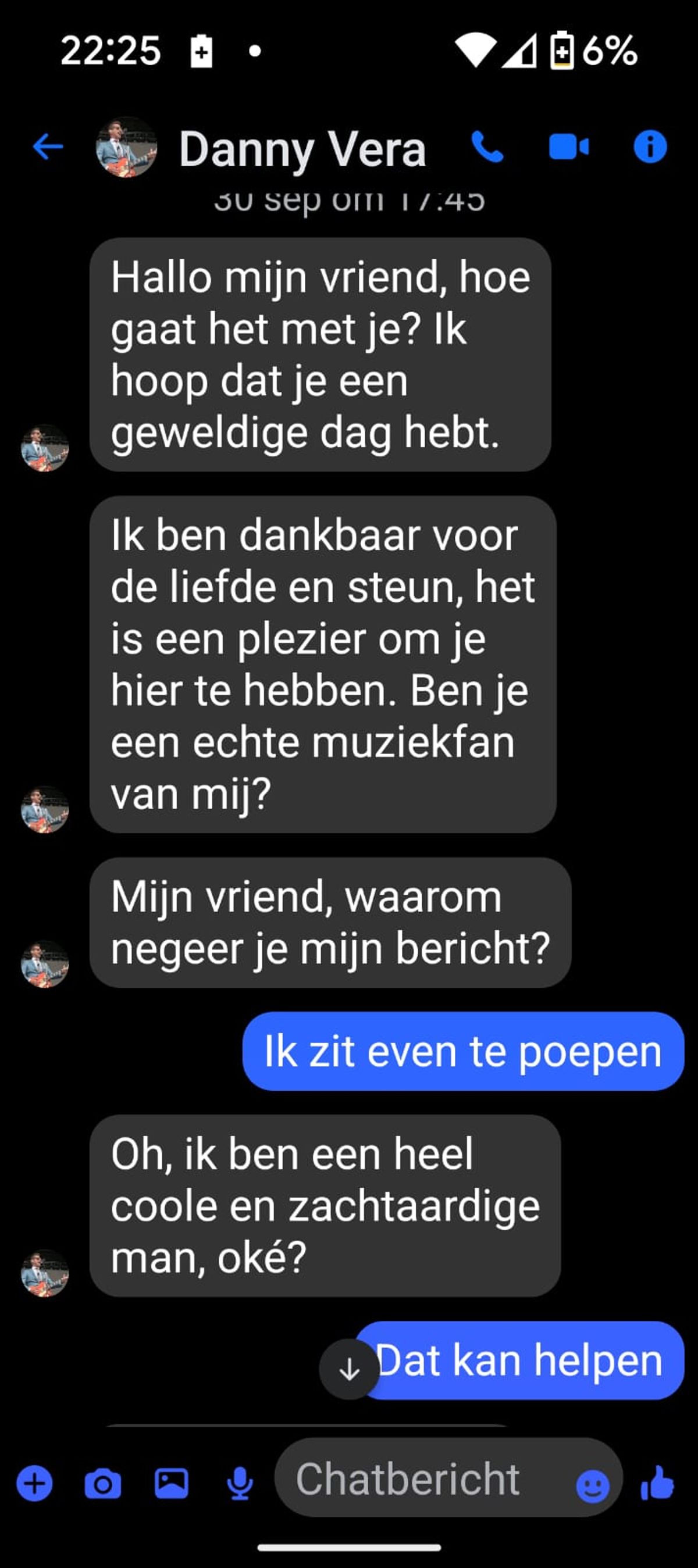Open conversation info with the i icon
The image size is (698, 1568).
(650, 147)
